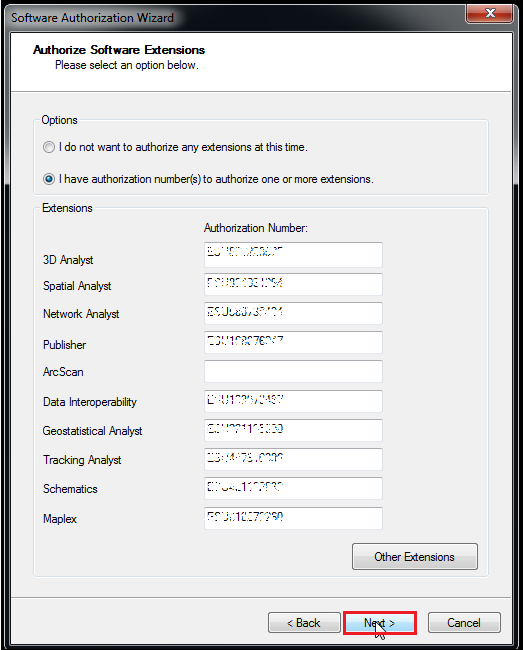The height and width of the screenshot is (650, 523).
Task: Go back with the Back button
Action: click(x=304, y=623)
